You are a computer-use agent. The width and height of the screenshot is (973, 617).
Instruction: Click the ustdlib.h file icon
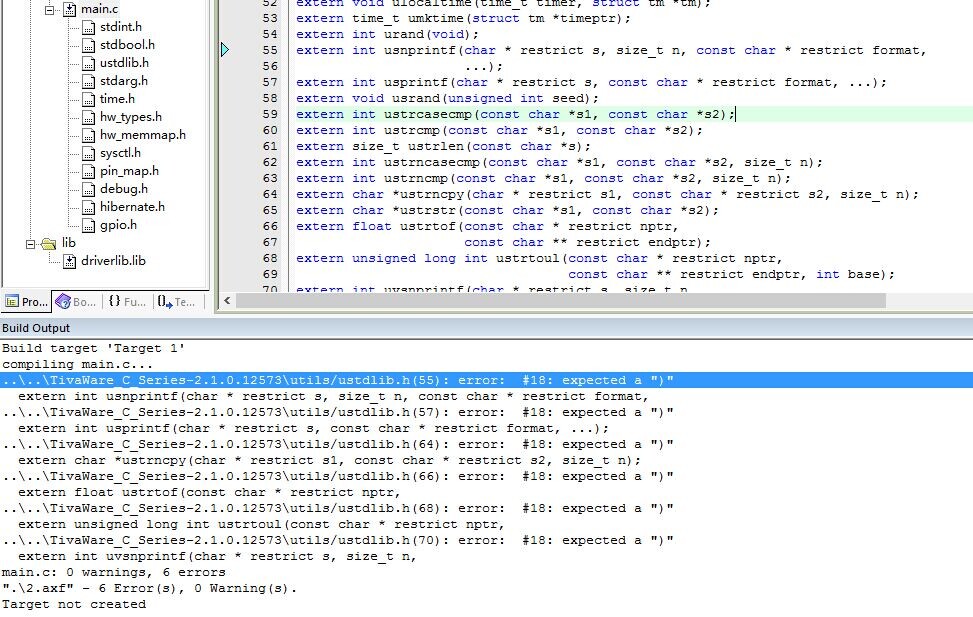click(x=89, y=63)
